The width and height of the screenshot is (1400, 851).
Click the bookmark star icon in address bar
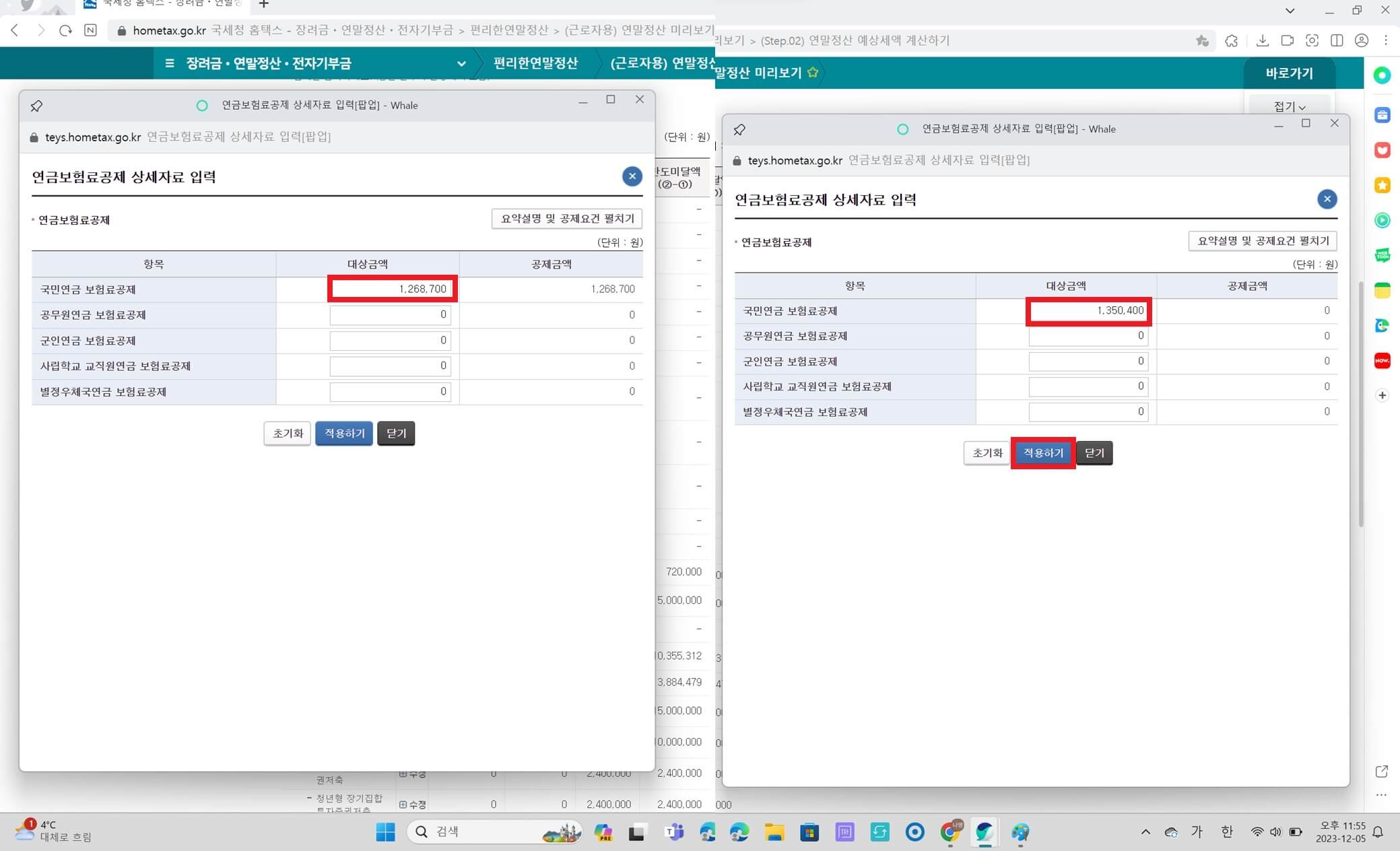tap(1202, 40)
